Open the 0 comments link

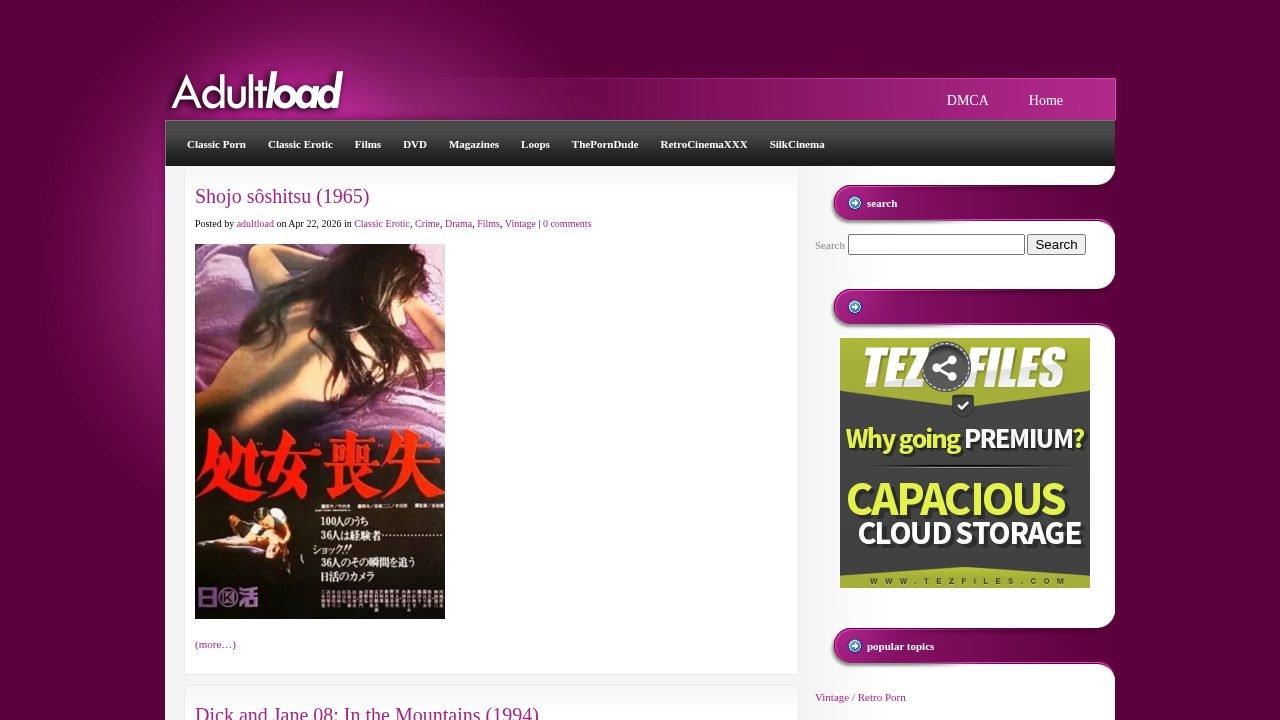(567, 224)
